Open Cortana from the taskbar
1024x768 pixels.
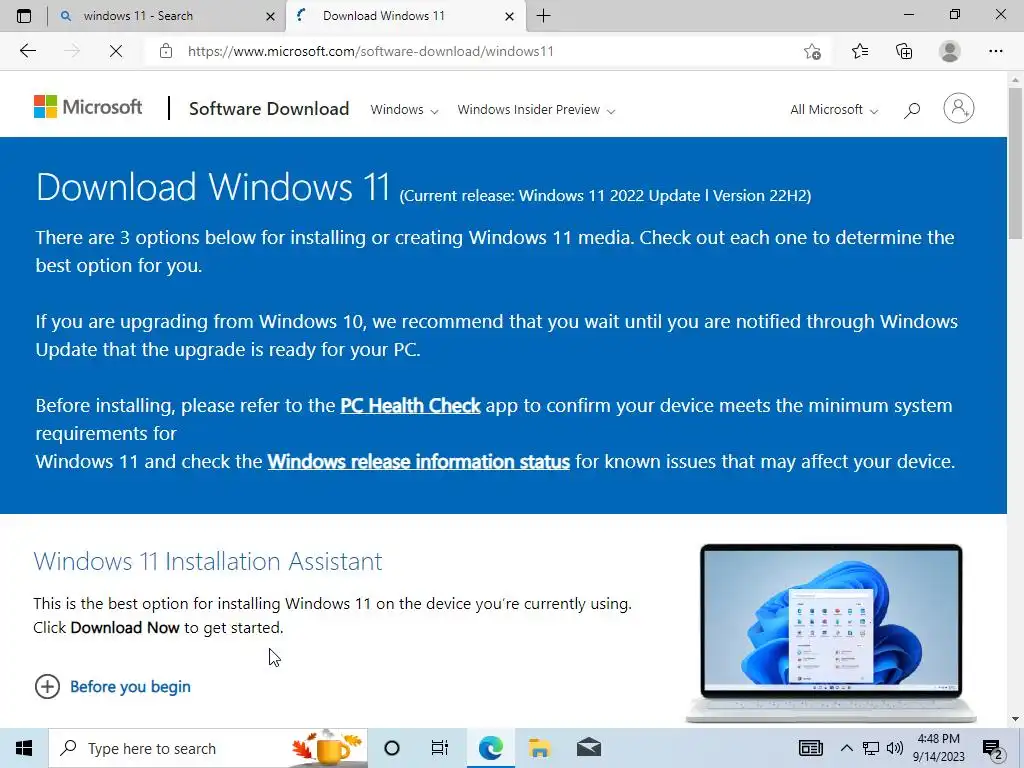[x=392, y=748]
